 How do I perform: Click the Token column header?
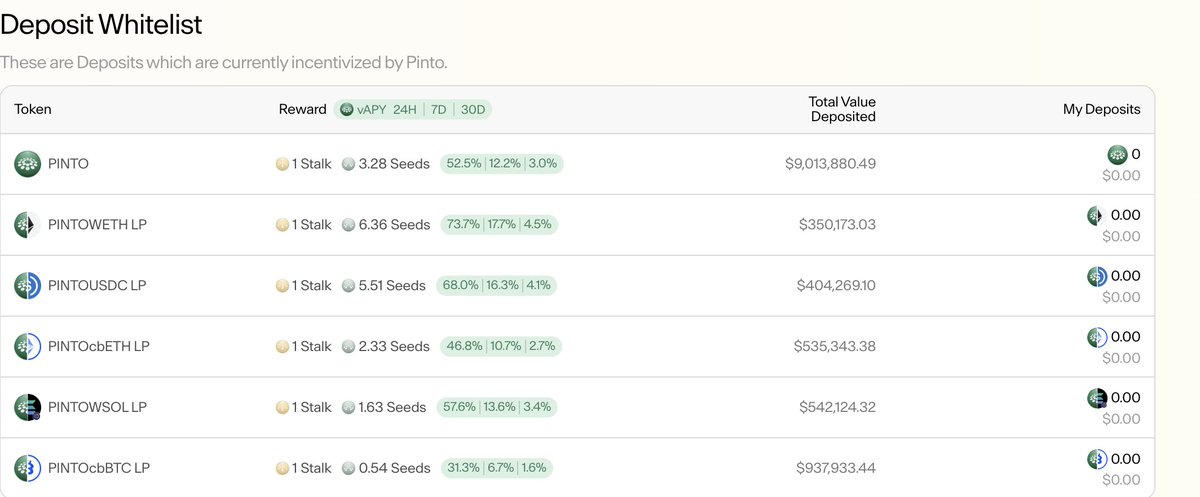(33, 109)
